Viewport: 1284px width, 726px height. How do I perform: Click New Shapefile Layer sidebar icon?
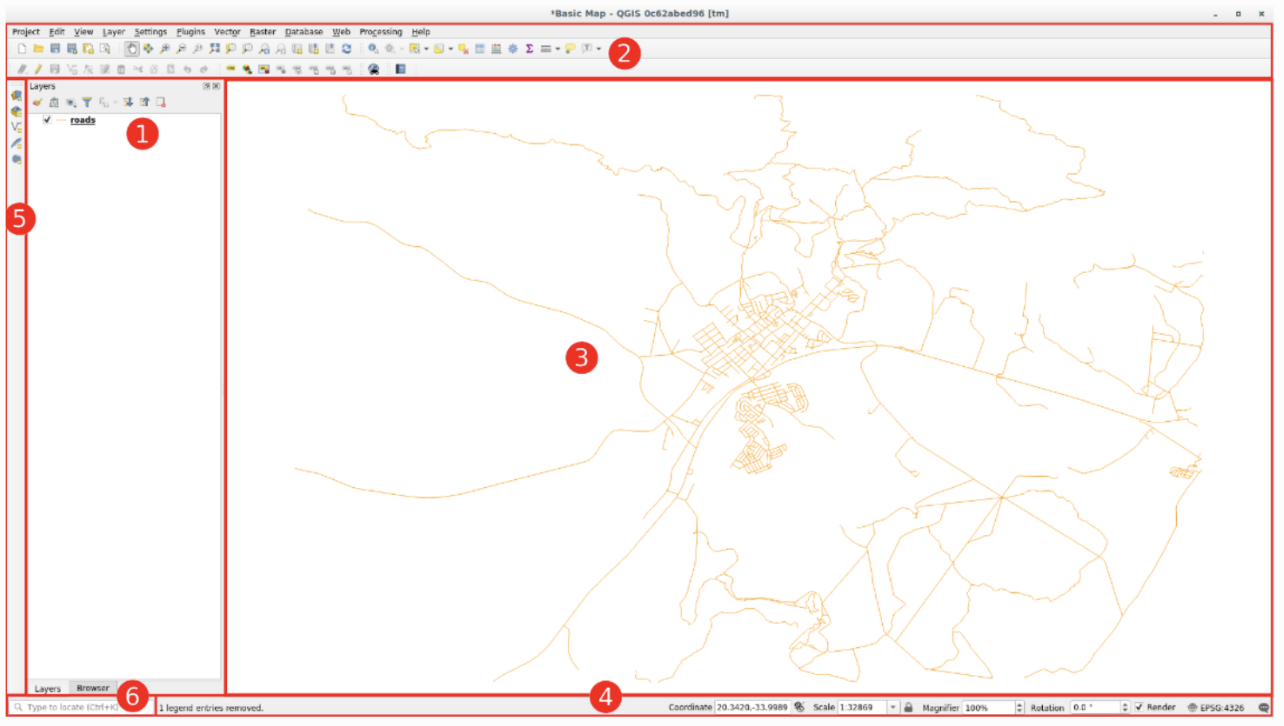[16, 127]
